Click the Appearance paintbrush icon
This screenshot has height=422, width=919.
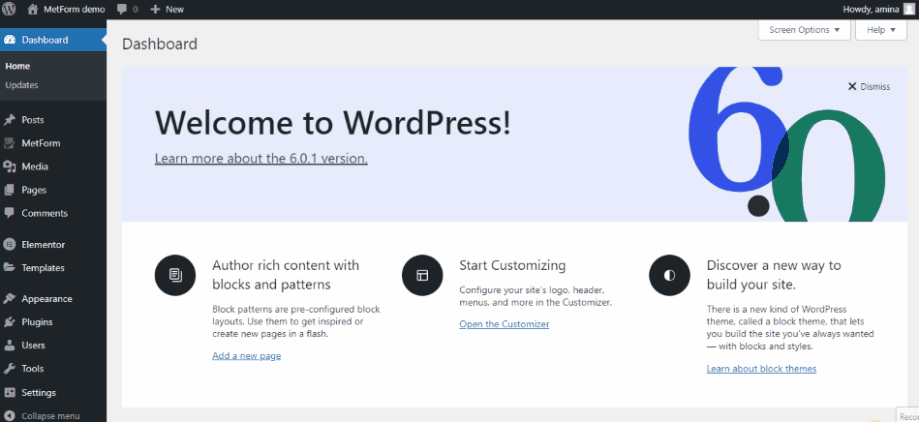[x=9, y=298]
